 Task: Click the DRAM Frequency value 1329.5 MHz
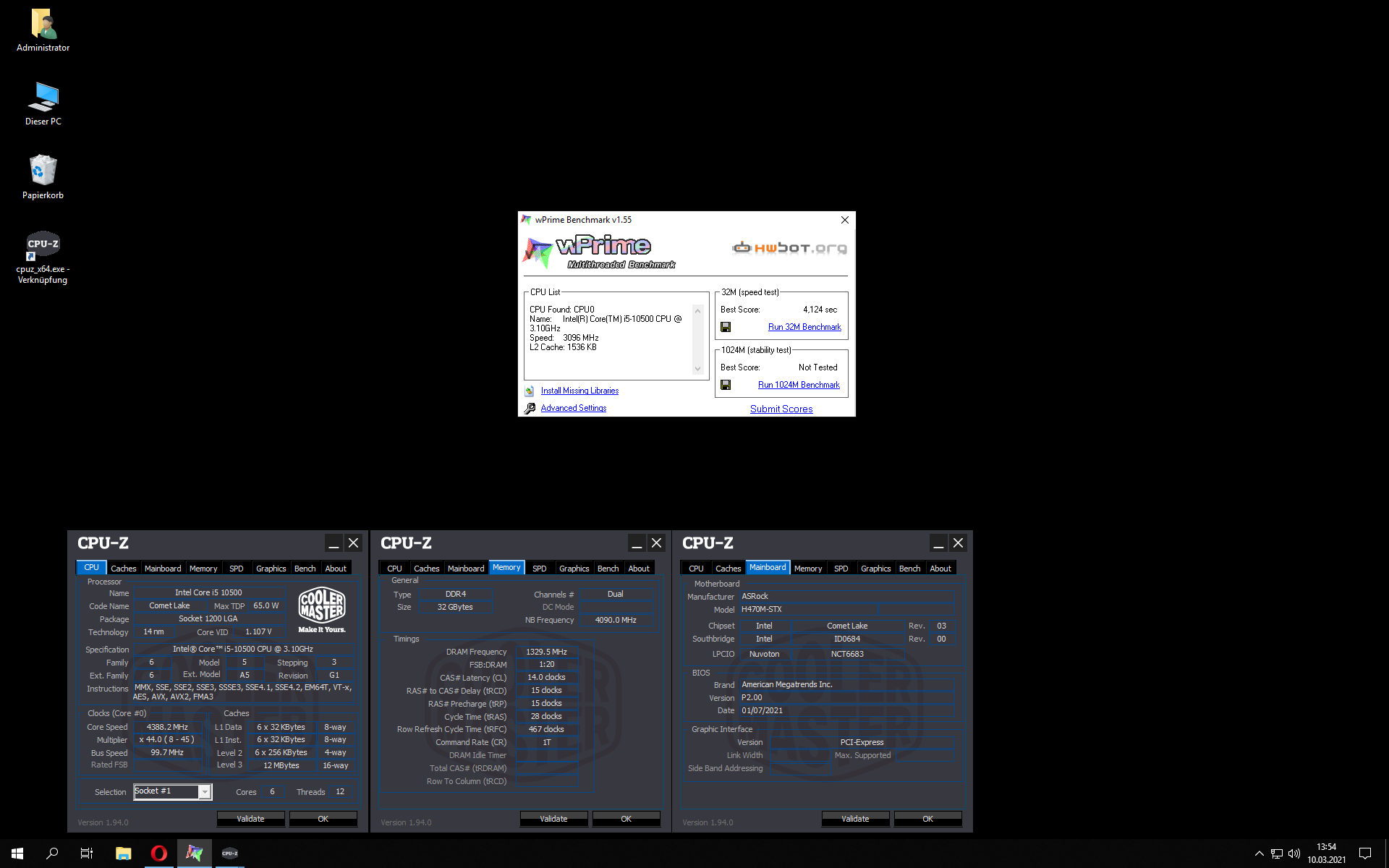click(546, 652)
